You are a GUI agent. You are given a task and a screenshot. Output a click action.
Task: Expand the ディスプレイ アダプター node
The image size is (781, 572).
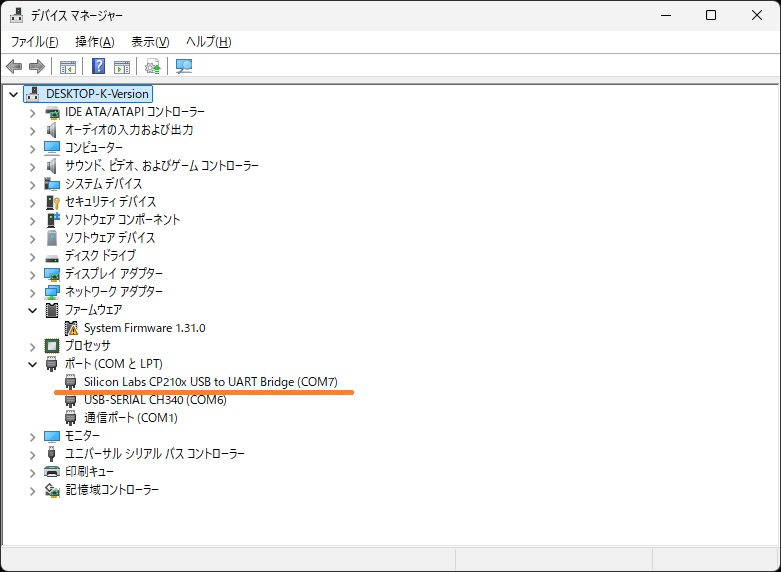click(33, 274)
